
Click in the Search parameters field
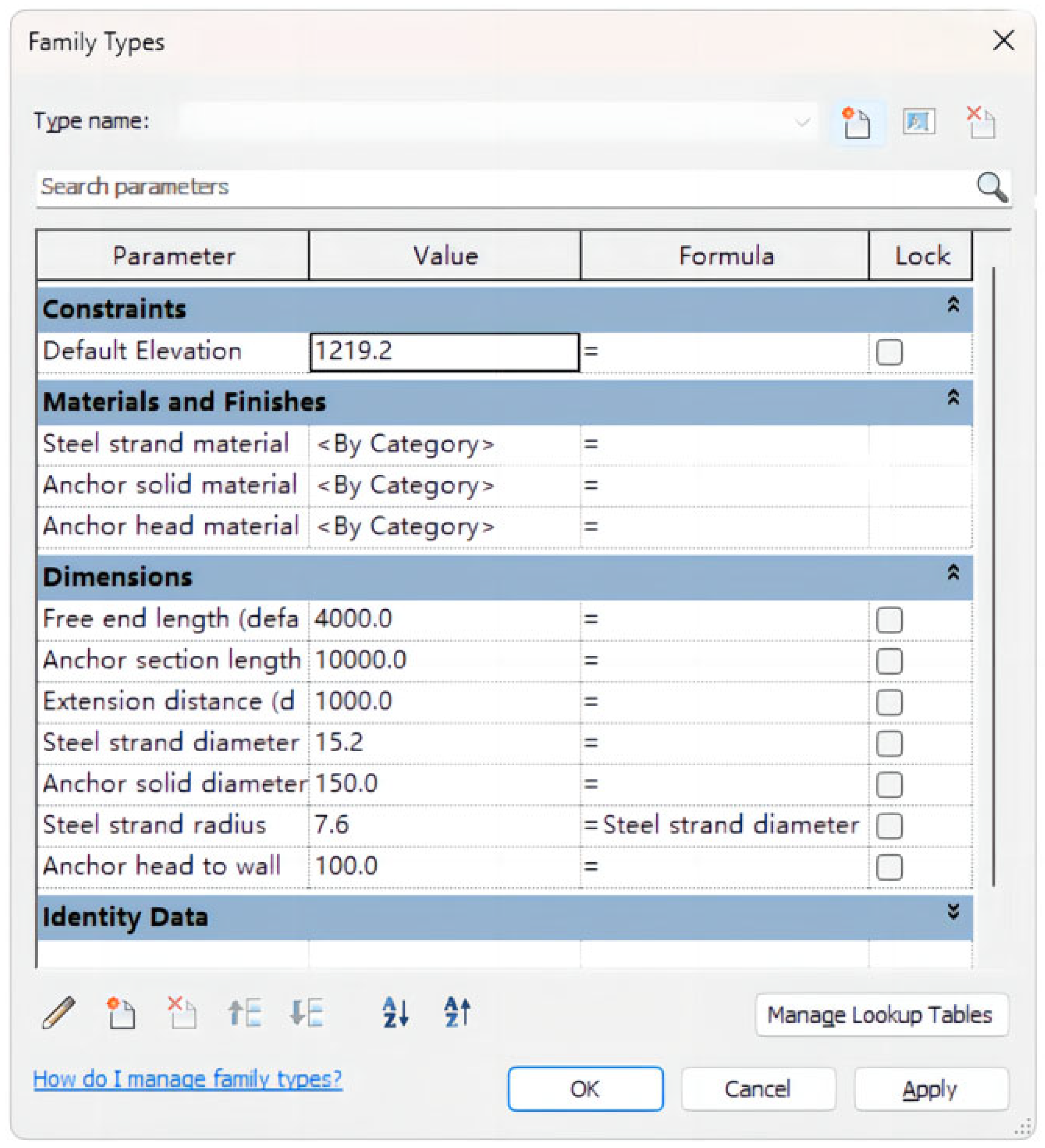(398, 188)
